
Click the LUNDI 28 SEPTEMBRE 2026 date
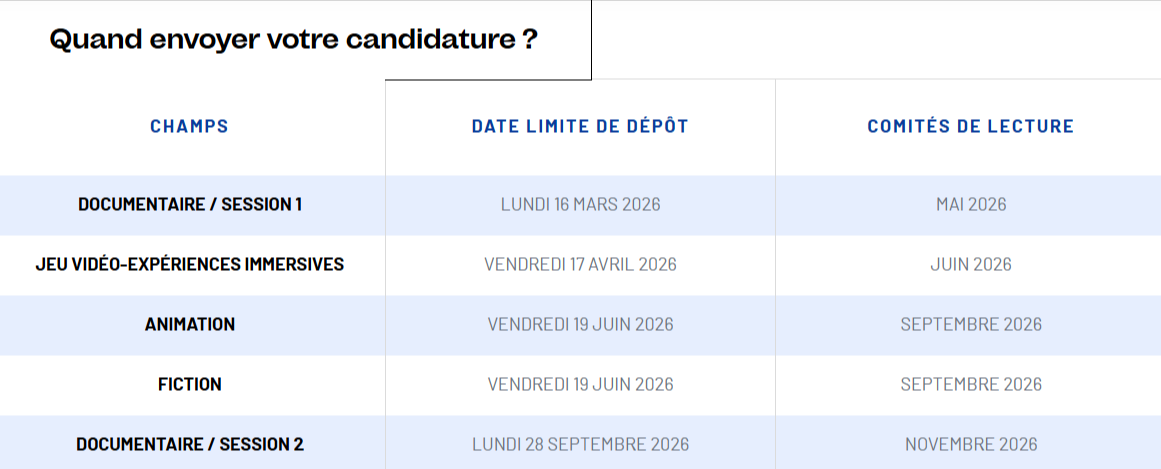click(580, 444)
